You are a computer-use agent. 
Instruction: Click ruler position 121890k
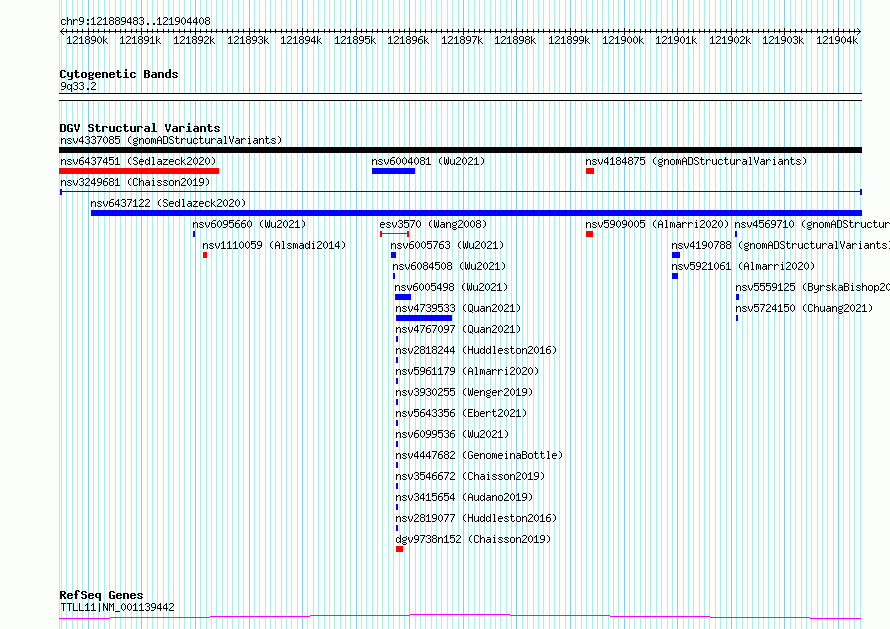(x=87, y=40)
